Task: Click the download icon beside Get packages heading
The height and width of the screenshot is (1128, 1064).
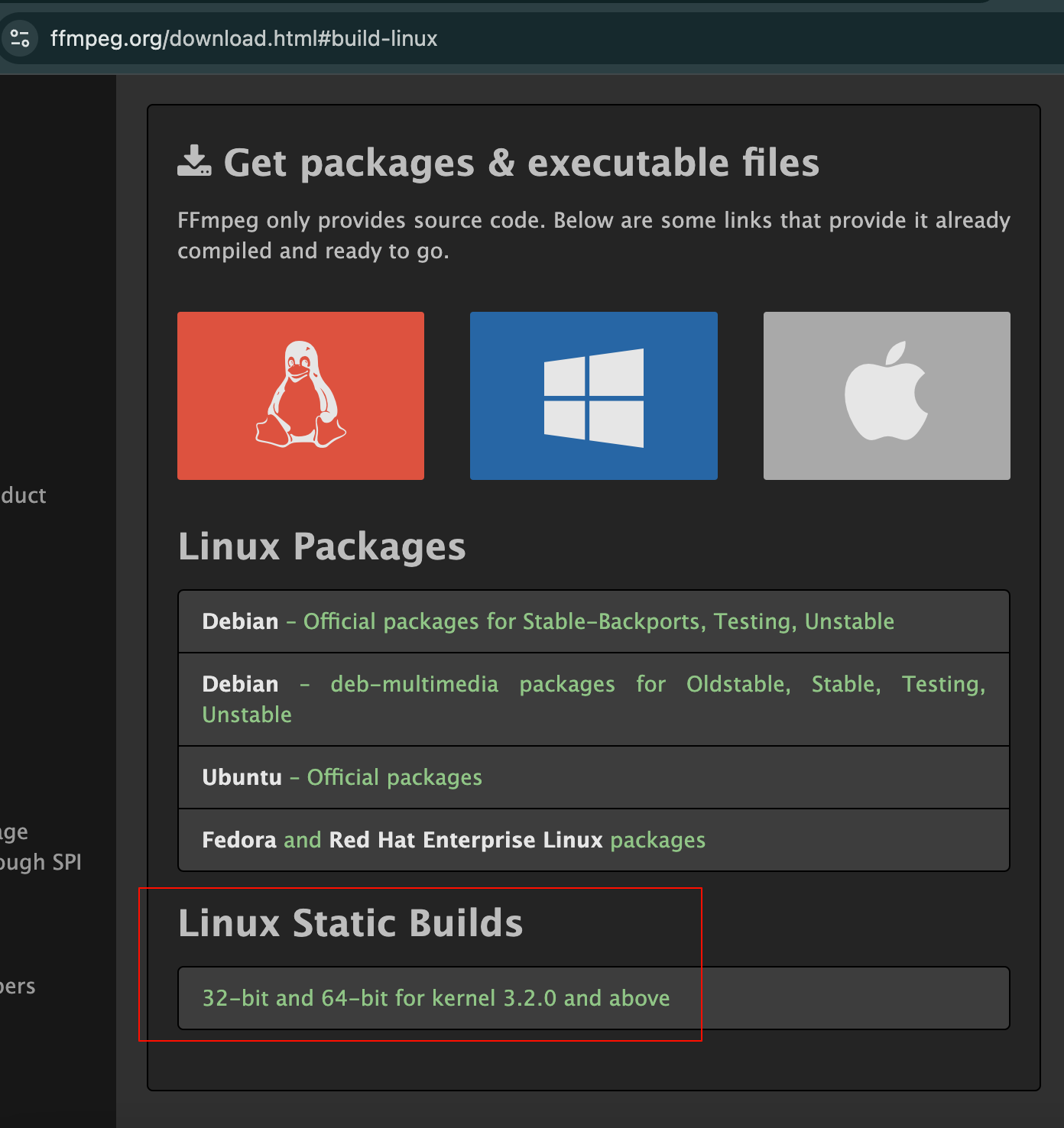Action: (x=194, y=162)
